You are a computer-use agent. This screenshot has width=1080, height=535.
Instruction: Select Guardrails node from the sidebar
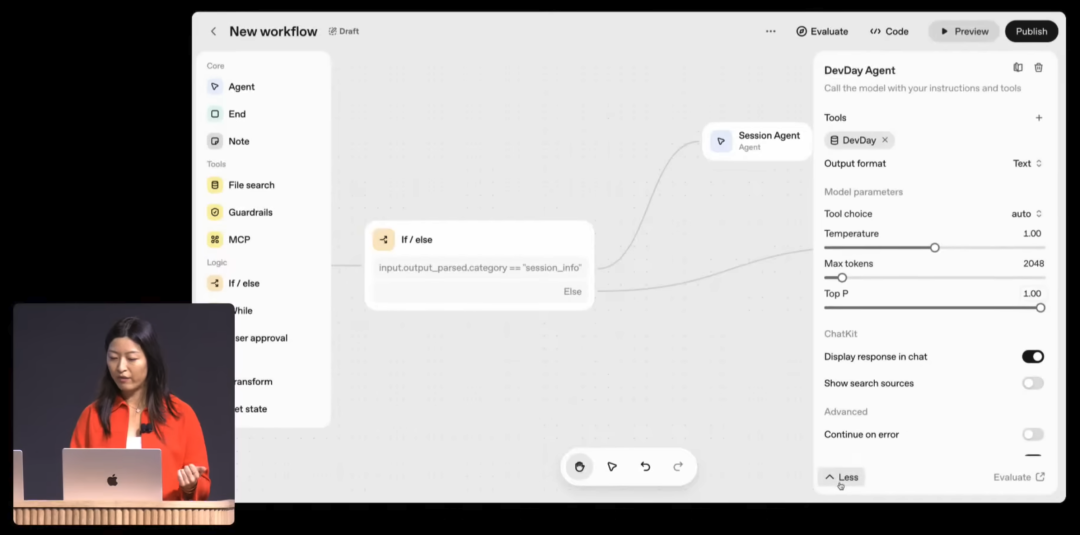point(249,212)
